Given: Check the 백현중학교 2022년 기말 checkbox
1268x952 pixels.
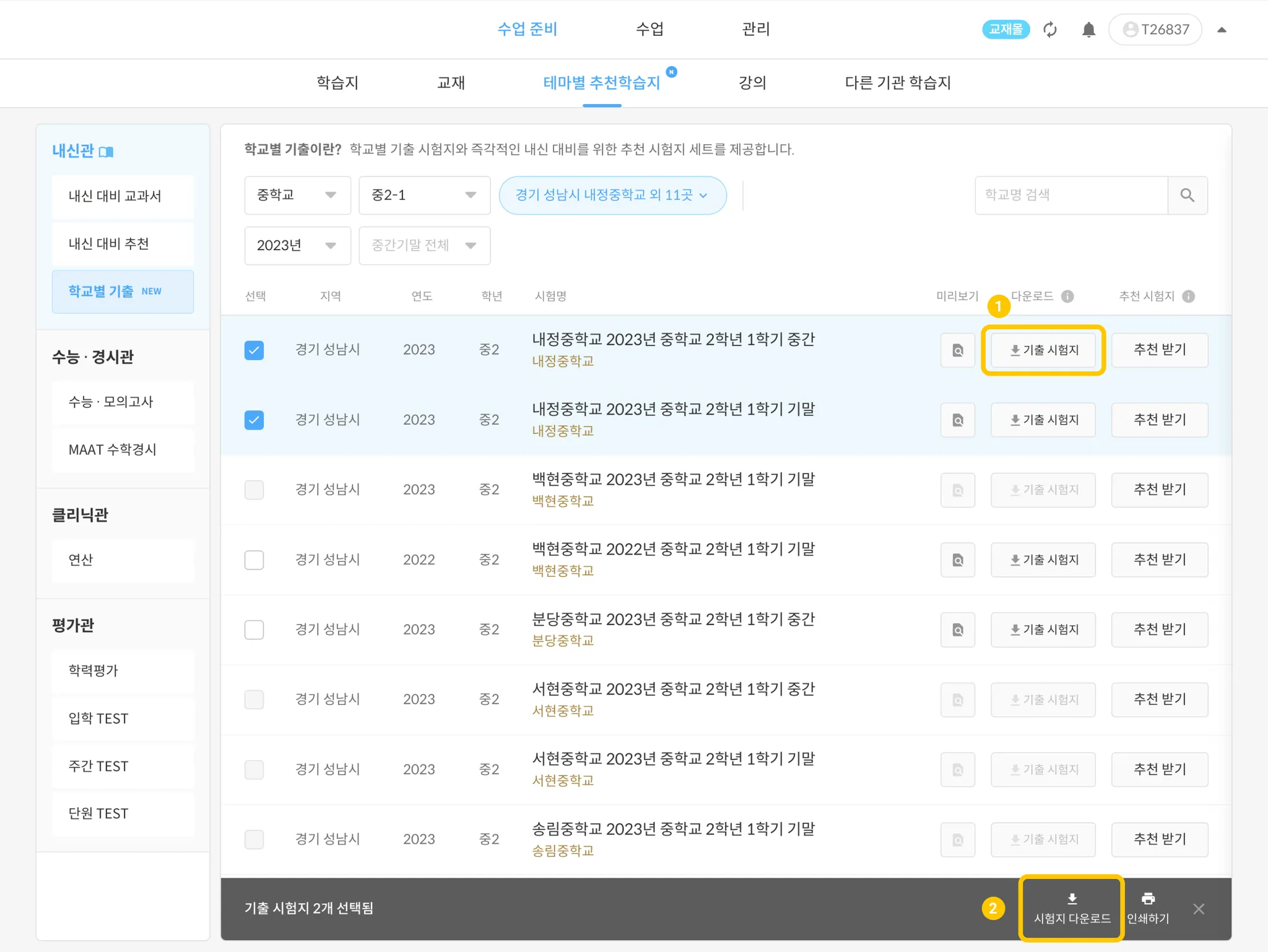Looking at the screenshot, I should click(x=254, y=560).
